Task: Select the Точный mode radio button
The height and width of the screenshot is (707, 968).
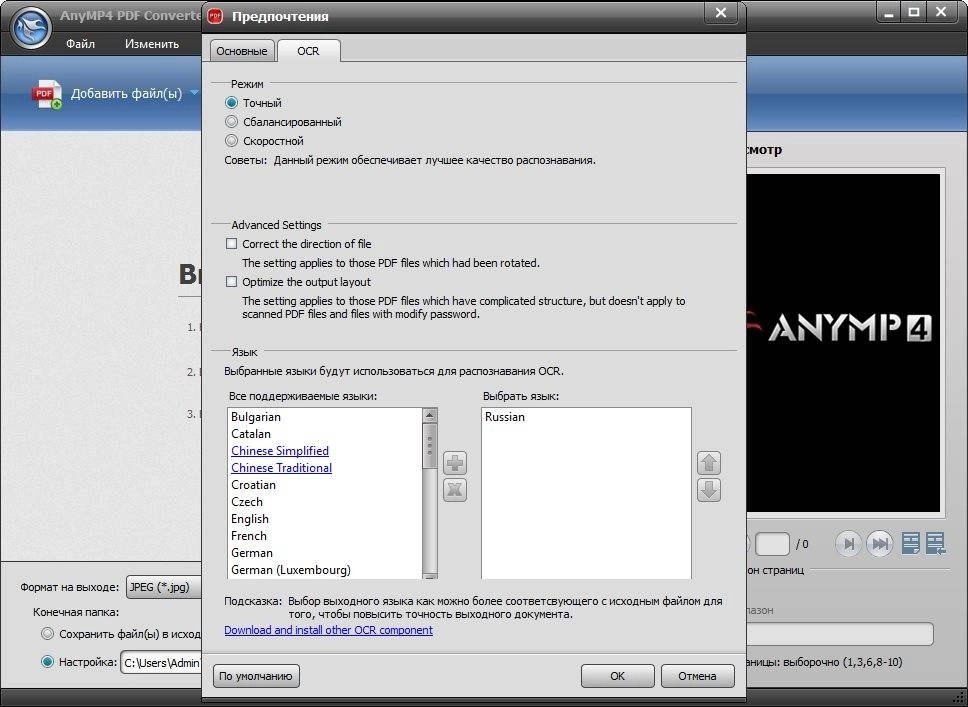Action: (232, 102)
